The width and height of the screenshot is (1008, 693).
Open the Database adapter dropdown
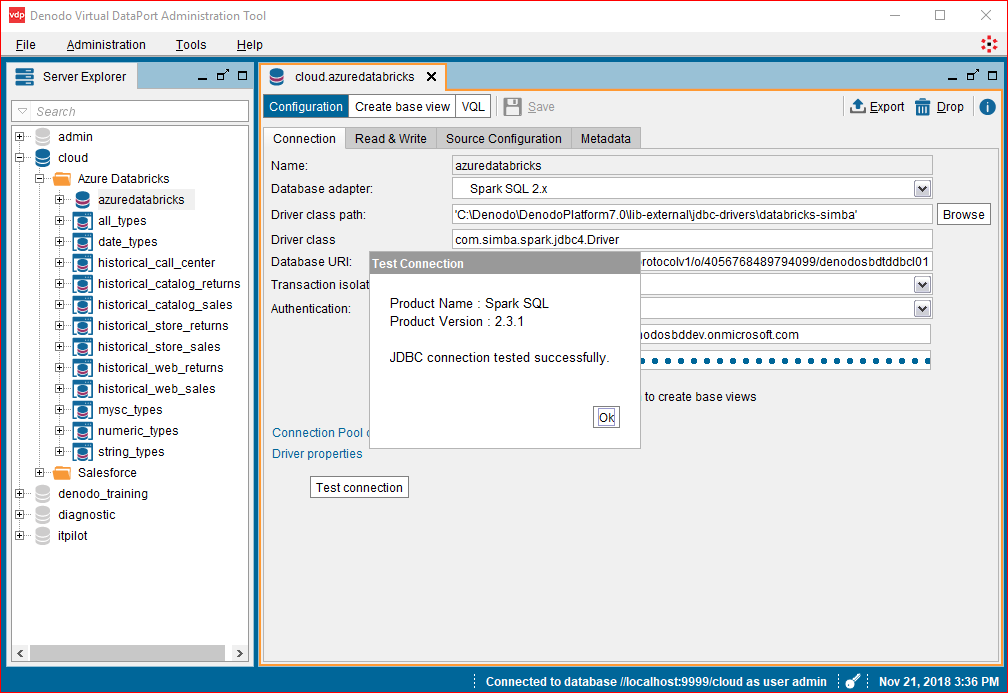(x=922, y=189)
